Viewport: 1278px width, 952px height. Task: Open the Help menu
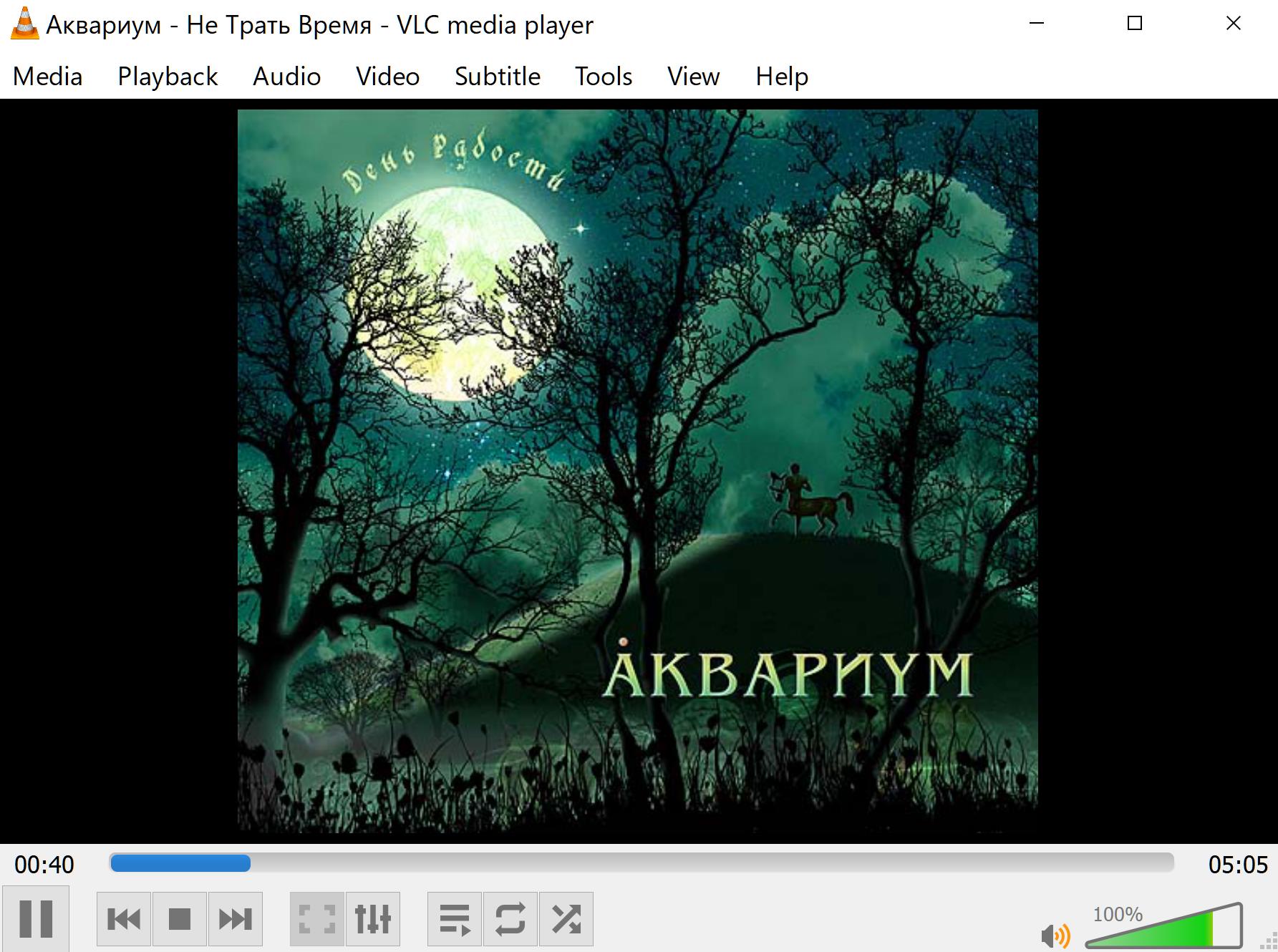(x=782, y=77)
